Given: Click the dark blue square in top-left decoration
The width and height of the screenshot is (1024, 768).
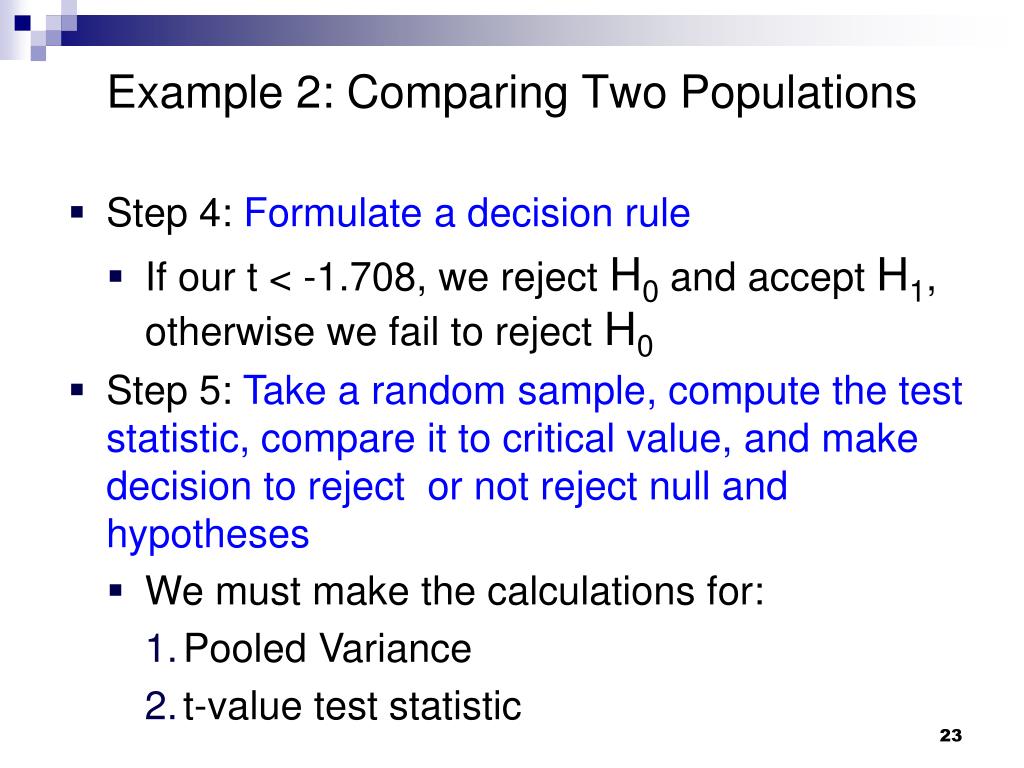Looking at the screenshot, I should click(22, 23).
